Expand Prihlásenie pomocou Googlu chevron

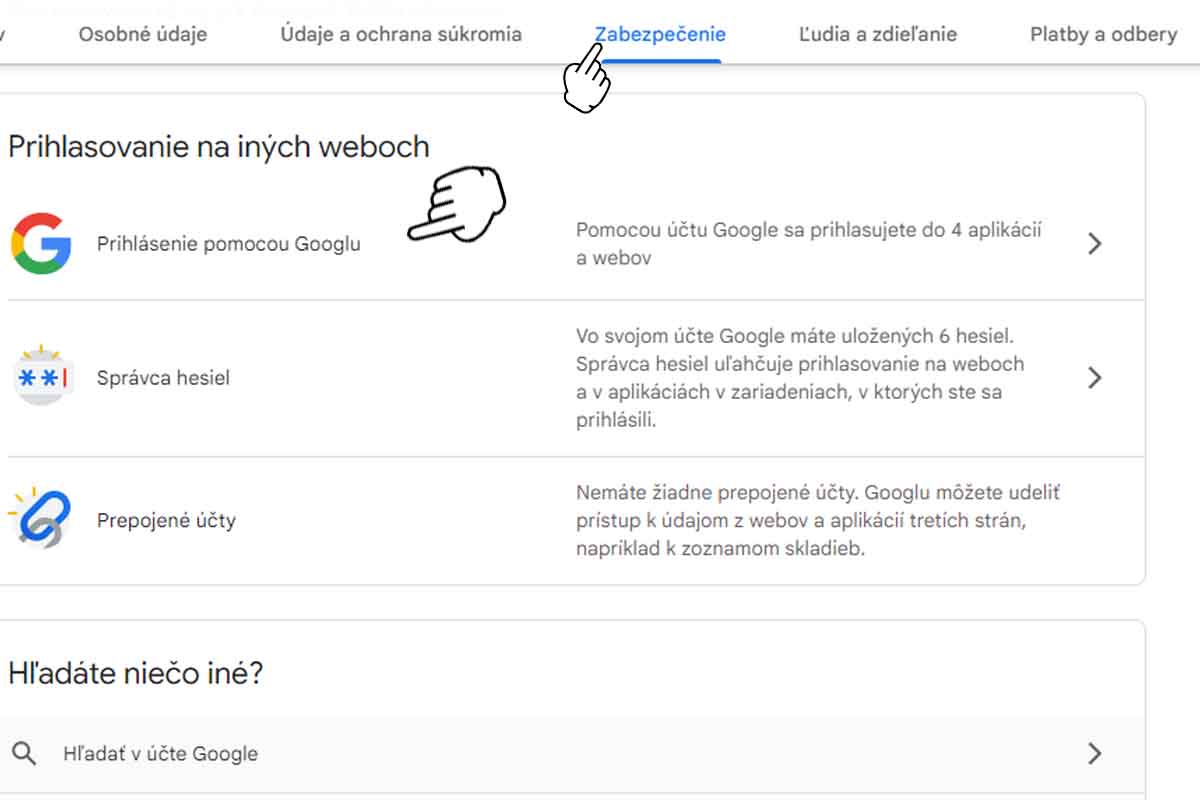(1095, 243)
